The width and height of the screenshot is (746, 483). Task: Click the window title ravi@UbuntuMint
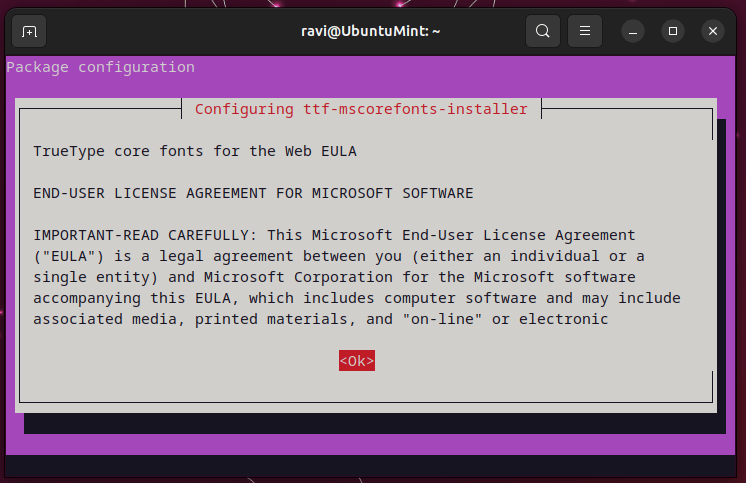tap(371, 31)
